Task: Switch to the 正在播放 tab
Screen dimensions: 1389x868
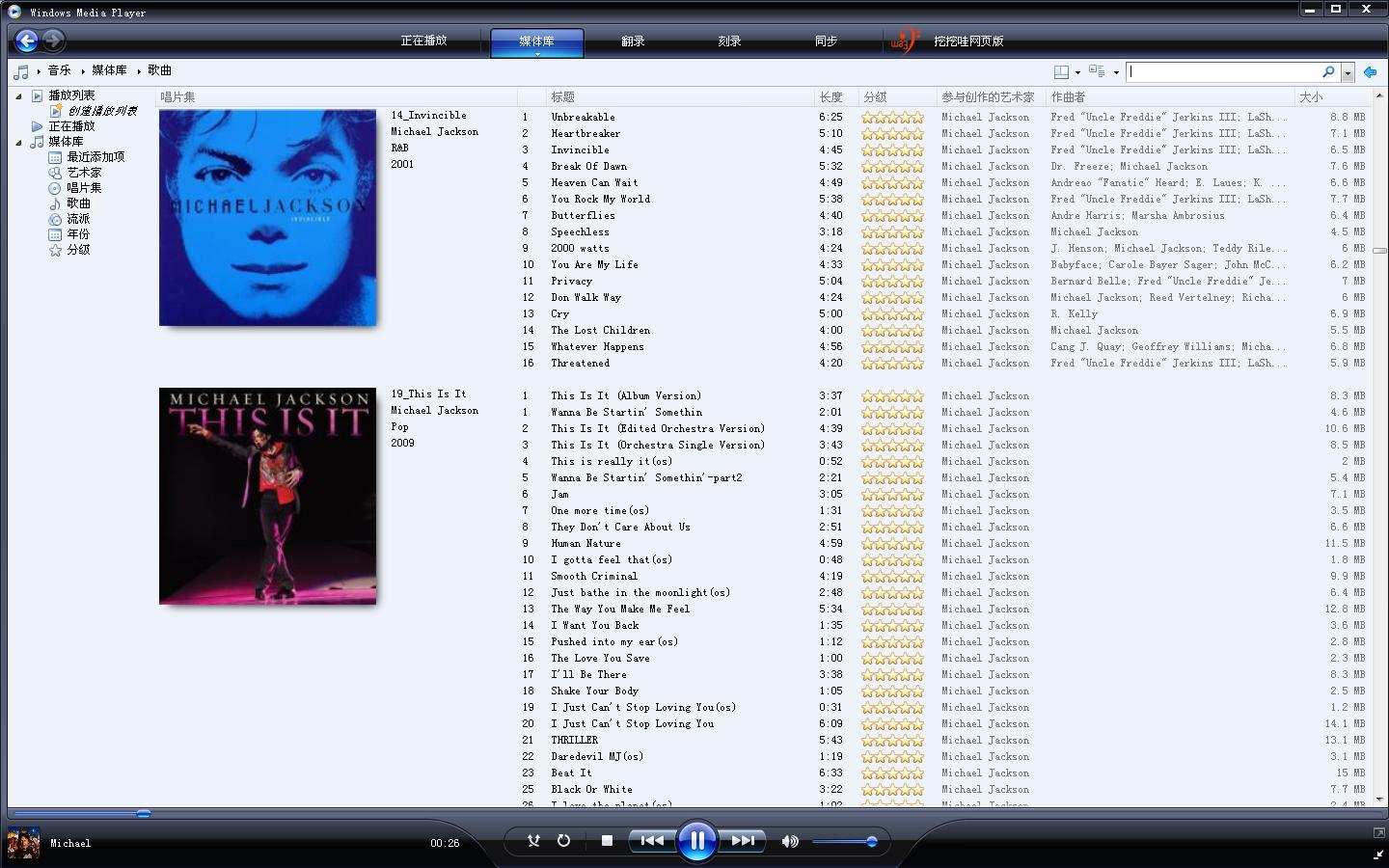Action: pyautogui.click(x=423, y=41)
